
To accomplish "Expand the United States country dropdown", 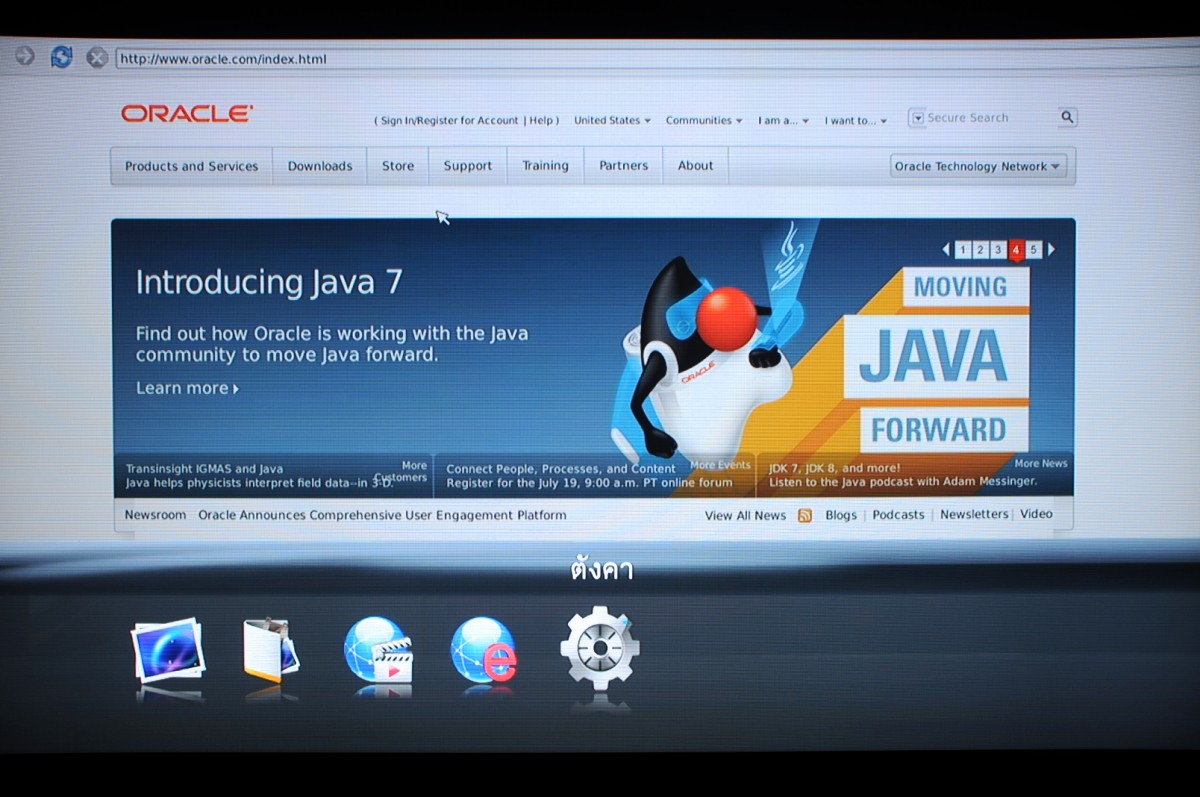I will click(x=612, y=120).
